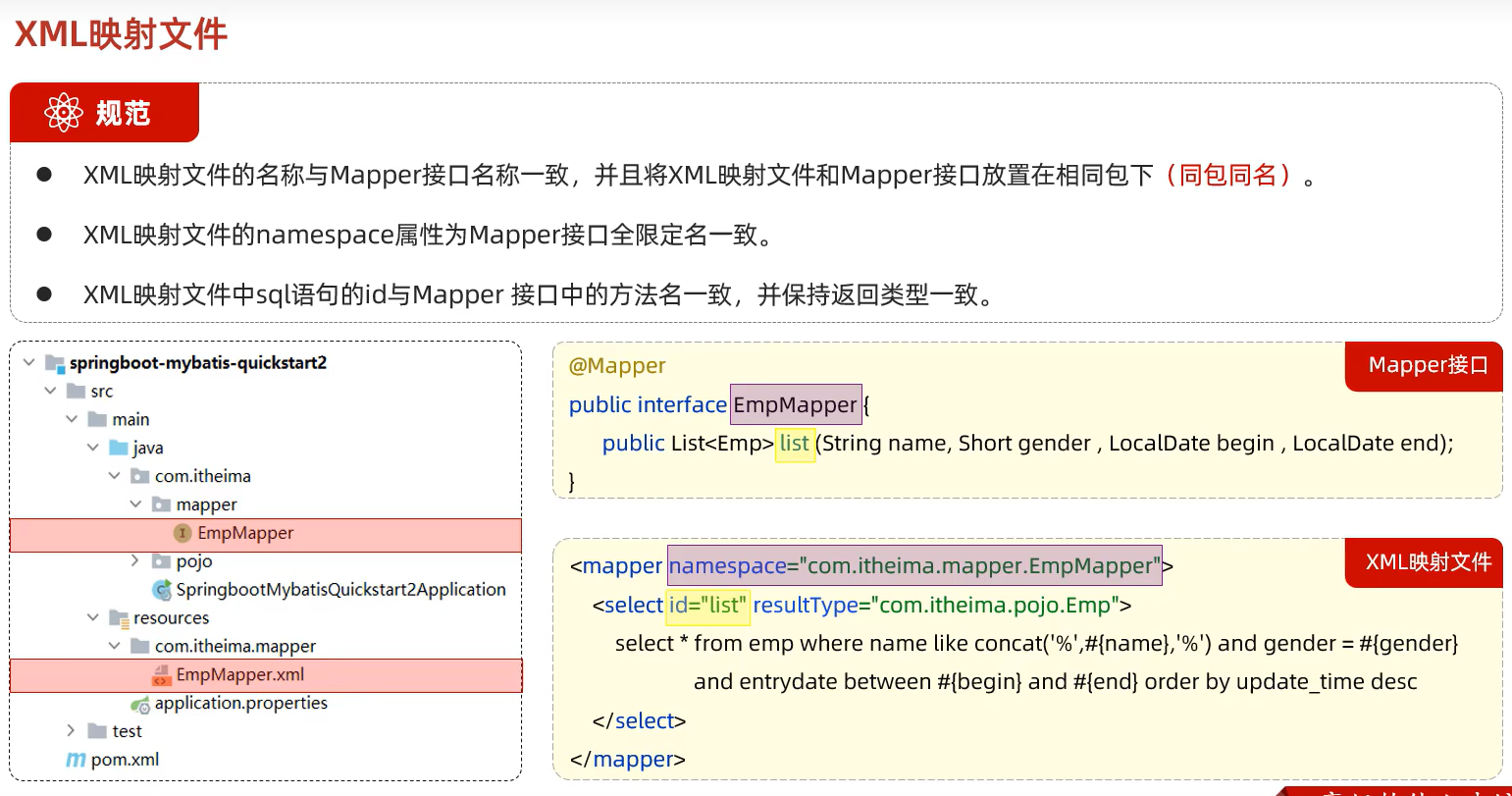Select the pojo package label

pyautogui.click(x=194, y=561)
